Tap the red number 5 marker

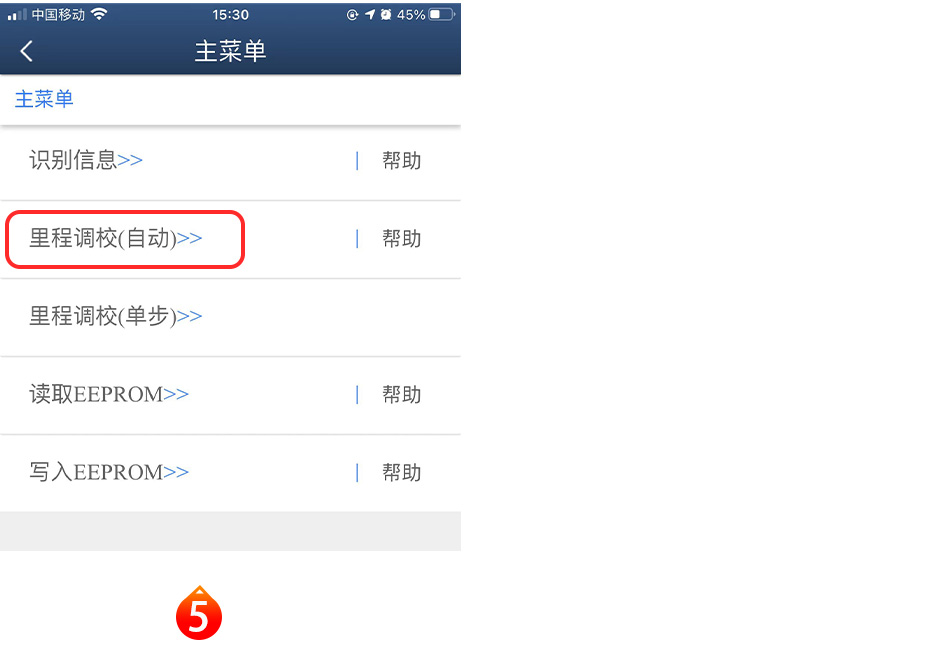[x=199, y=613]
